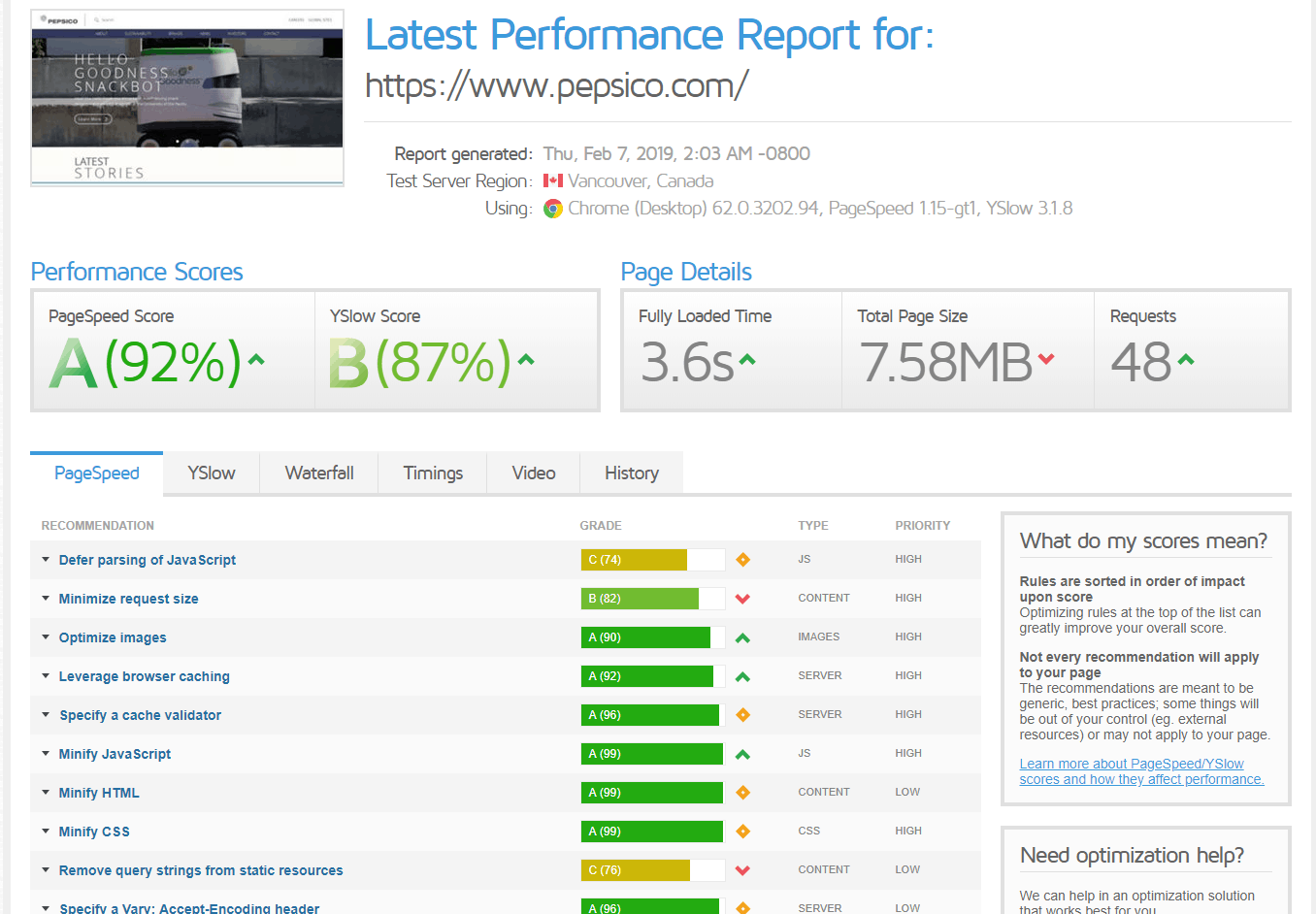
Task: Expand the Optimize images row
Action: pyautogui.click(x=46, y=637)
